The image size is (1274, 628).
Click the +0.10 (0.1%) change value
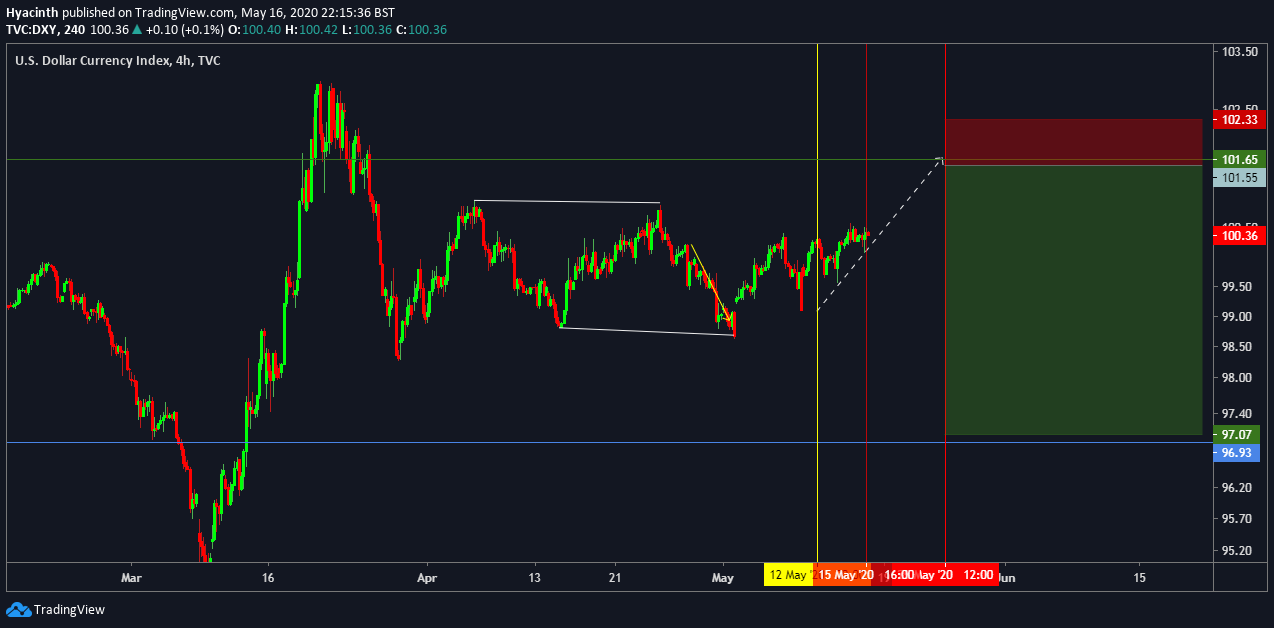(186, 30)
